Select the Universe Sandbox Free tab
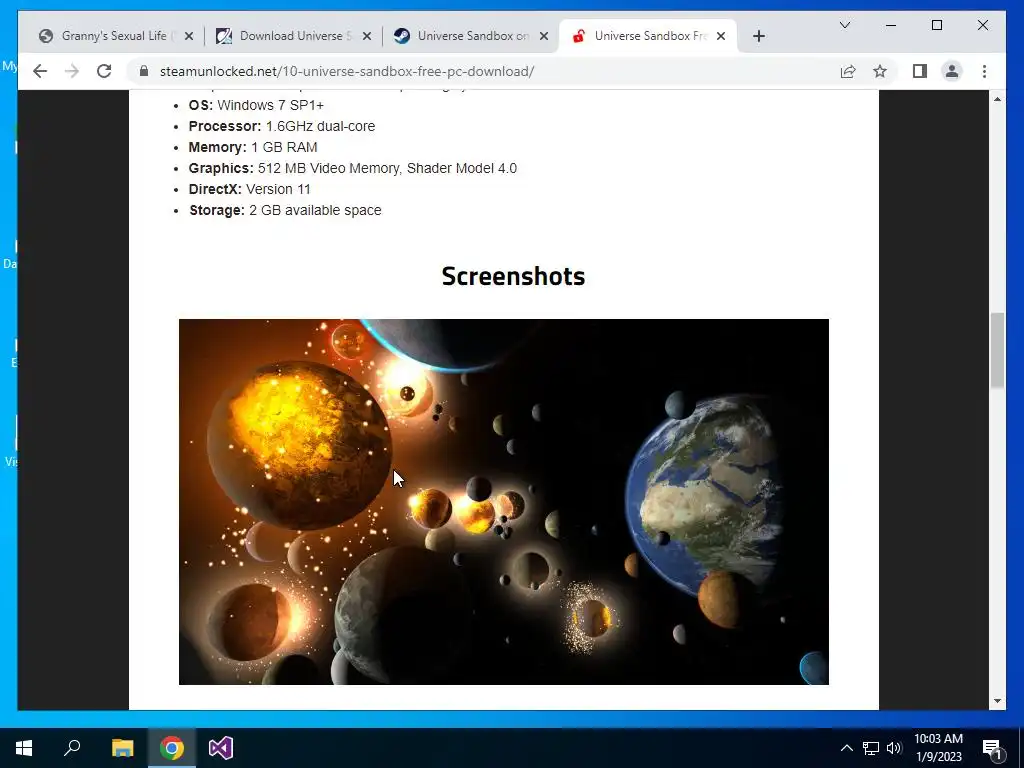Screen dimensions: 1024x768 648,36
